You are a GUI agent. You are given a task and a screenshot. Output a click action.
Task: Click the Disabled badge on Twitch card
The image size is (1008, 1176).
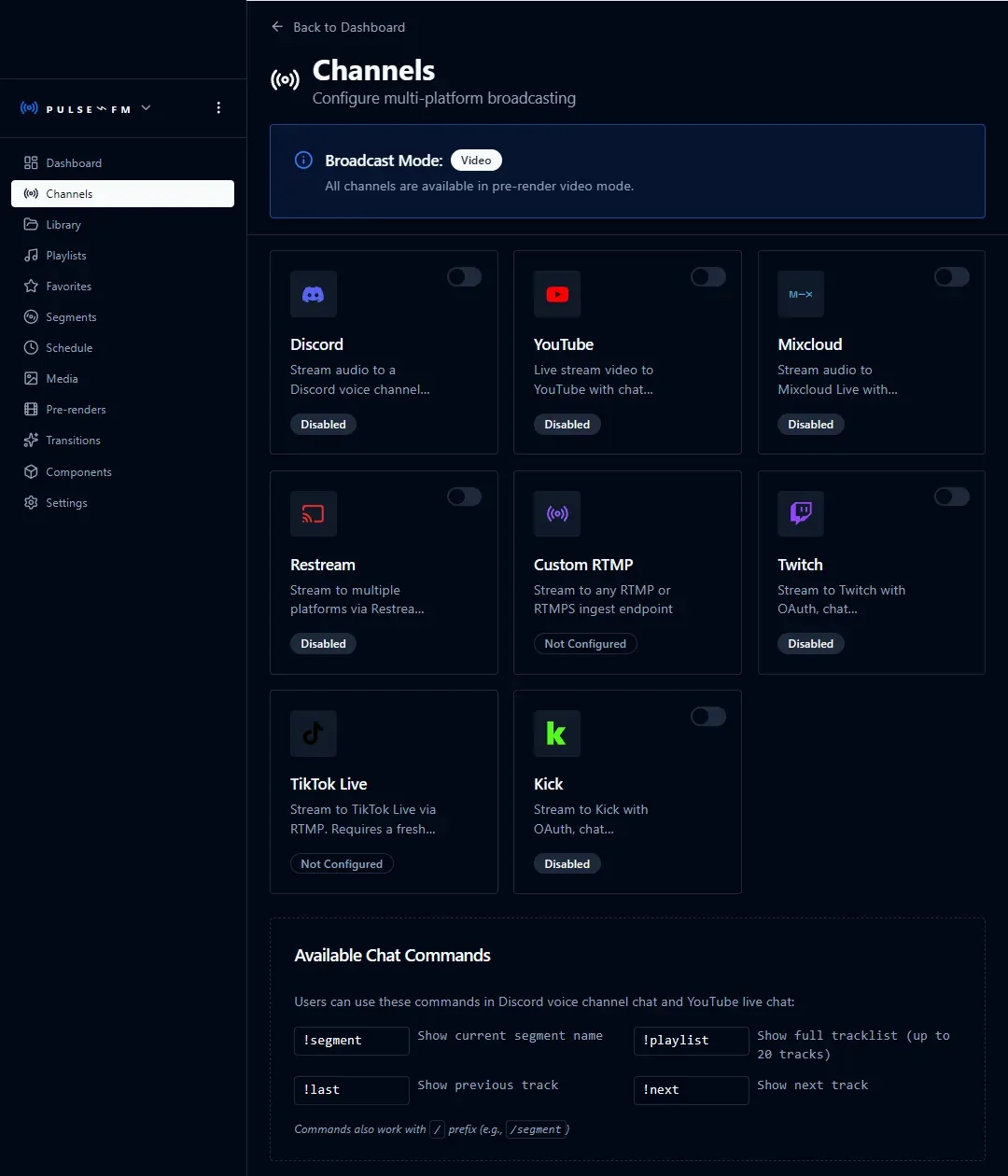coord(810,643)
